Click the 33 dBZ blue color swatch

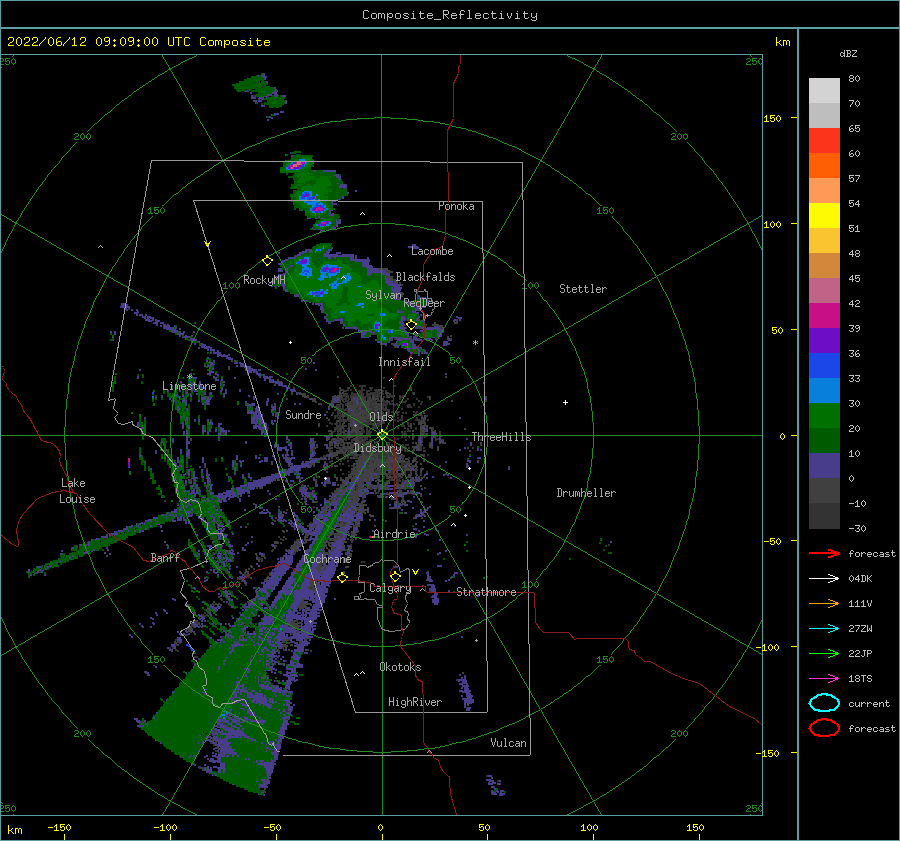click(824, 390)
